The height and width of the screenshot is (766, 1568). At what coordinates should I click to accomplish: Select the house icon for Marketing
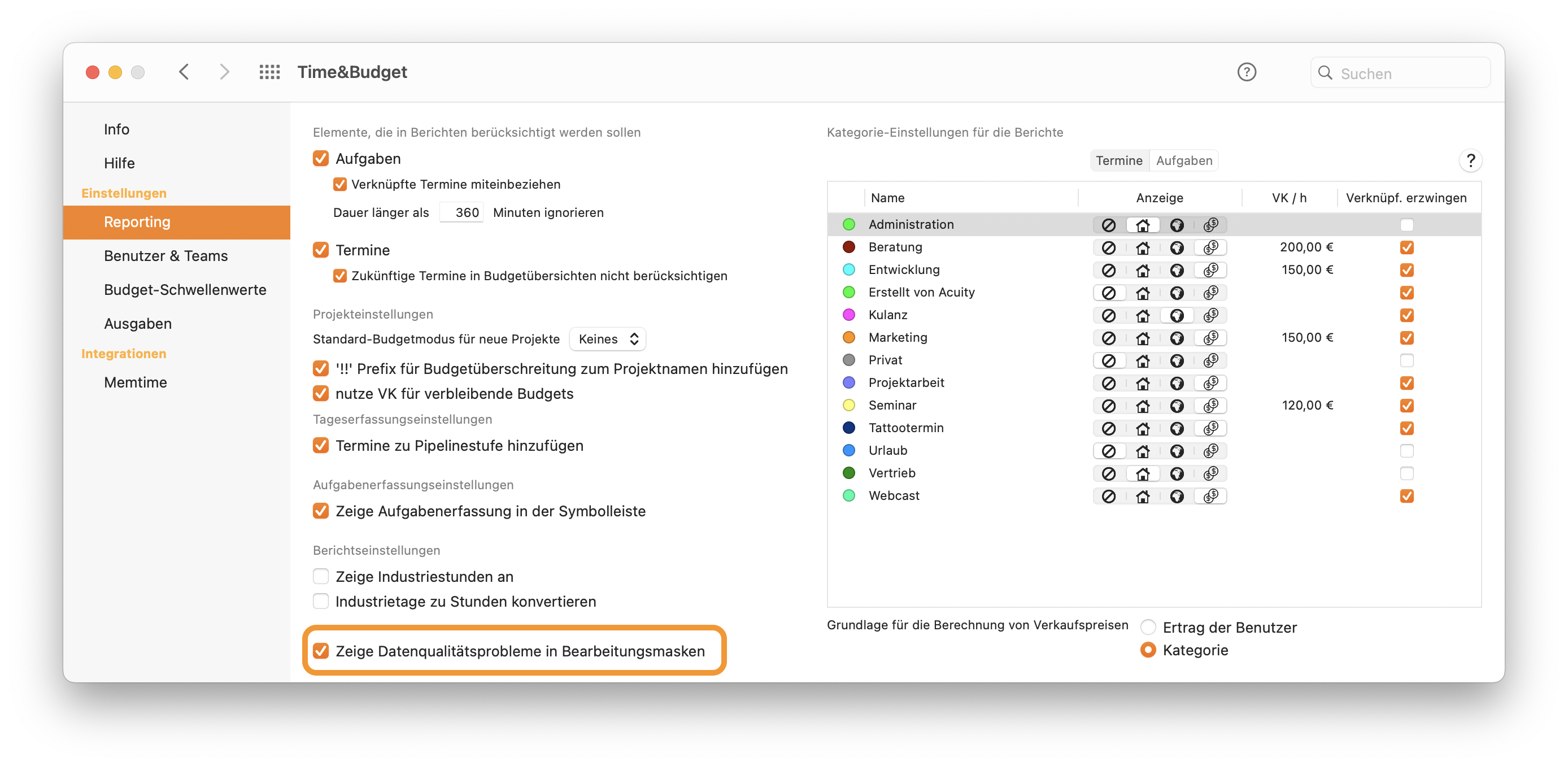(1143, 337)
